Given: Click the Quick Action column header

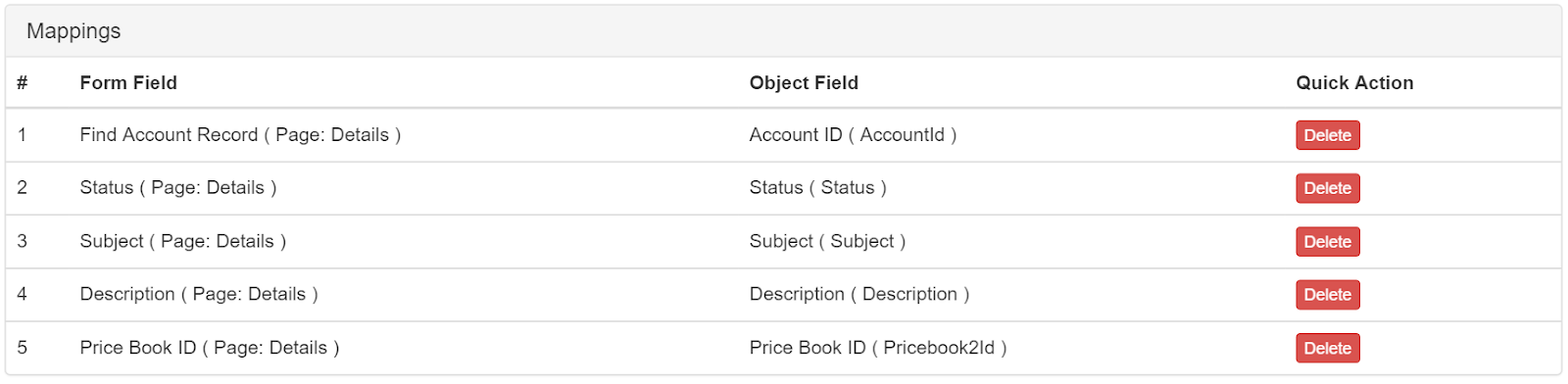Looking at the screenshot, I should 1354,83.
